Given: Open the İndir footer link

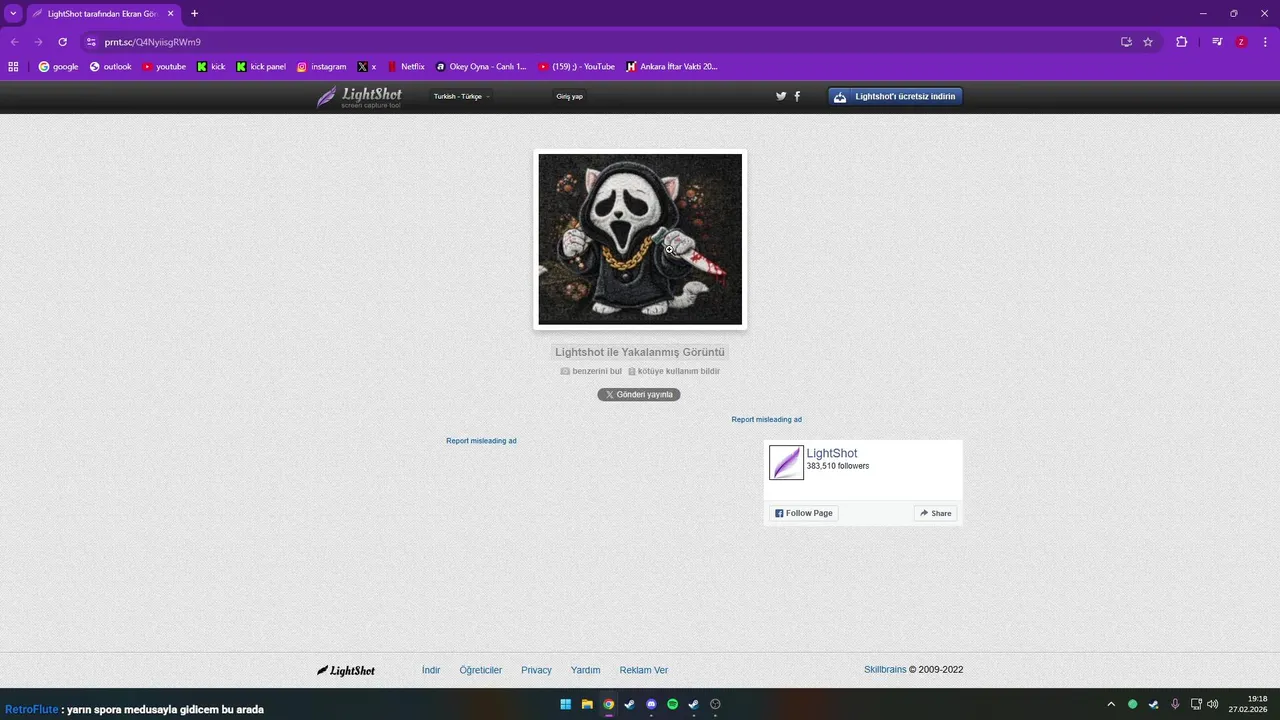Looking at the screenshot, I should (431, 671).
